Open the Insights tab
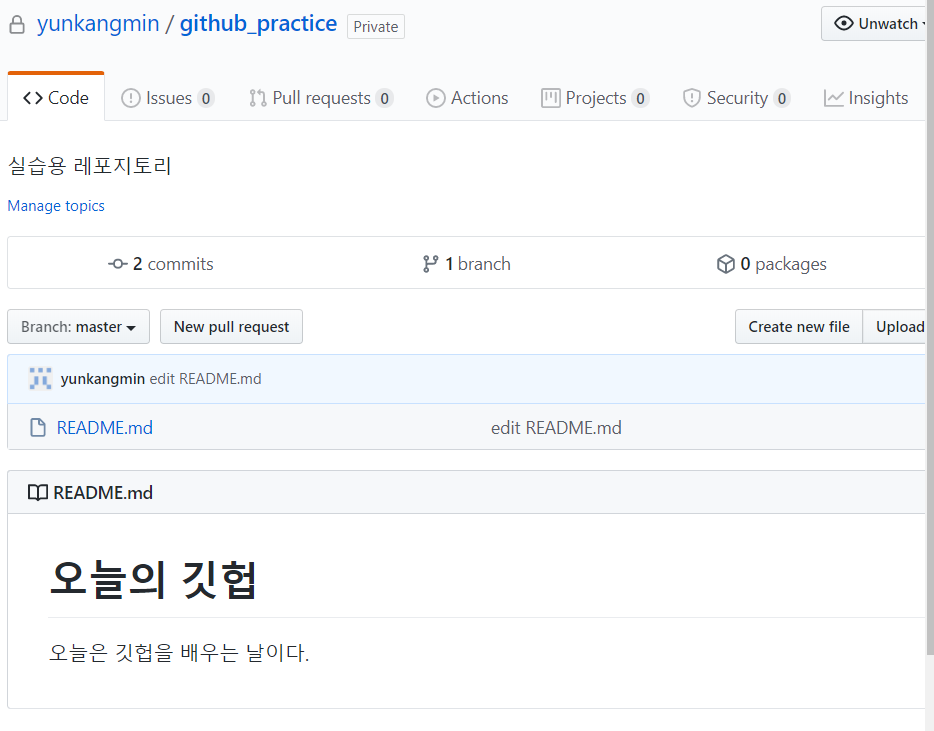Image resolution: width=934 pixels, height=731 pixels. pyautogui.click(x=866, y=98)
